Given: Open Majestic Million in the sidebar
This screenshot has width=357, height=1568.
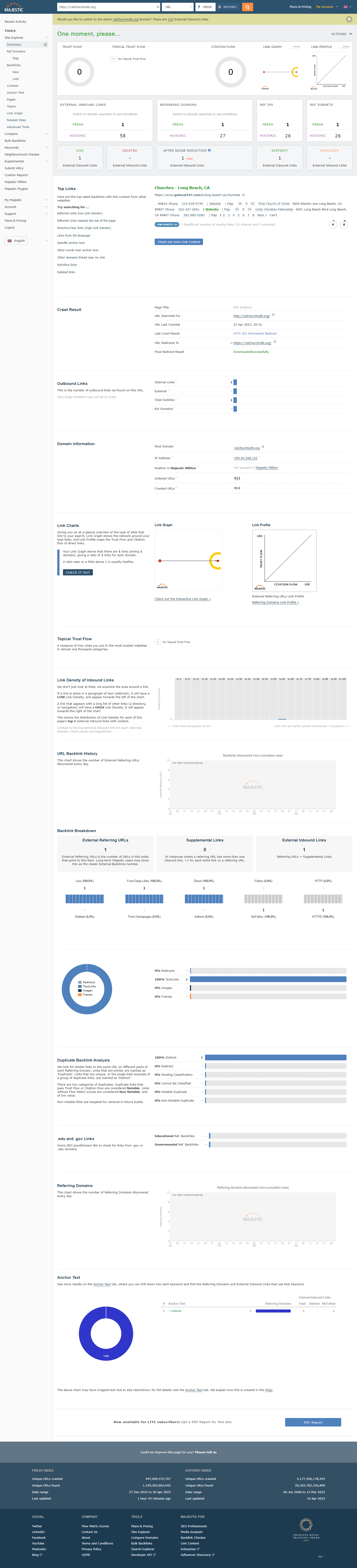Looking at the screenshot, I should pyautogui.click(x=16, y=182).
